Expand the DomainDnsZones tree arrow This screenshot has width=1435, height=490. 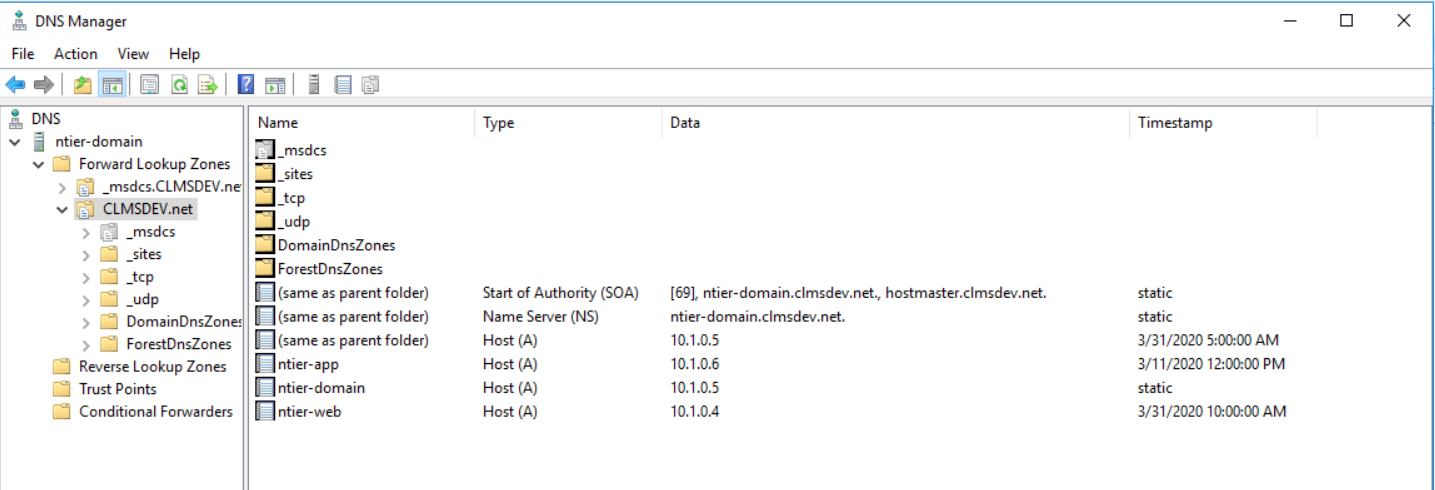point(86,322)
